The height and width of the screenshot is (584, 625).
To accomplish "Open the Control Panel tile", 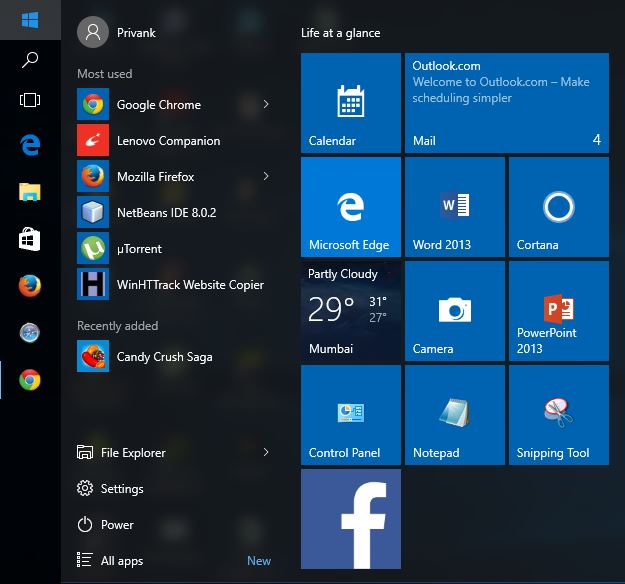I will (x=351, y=415).
